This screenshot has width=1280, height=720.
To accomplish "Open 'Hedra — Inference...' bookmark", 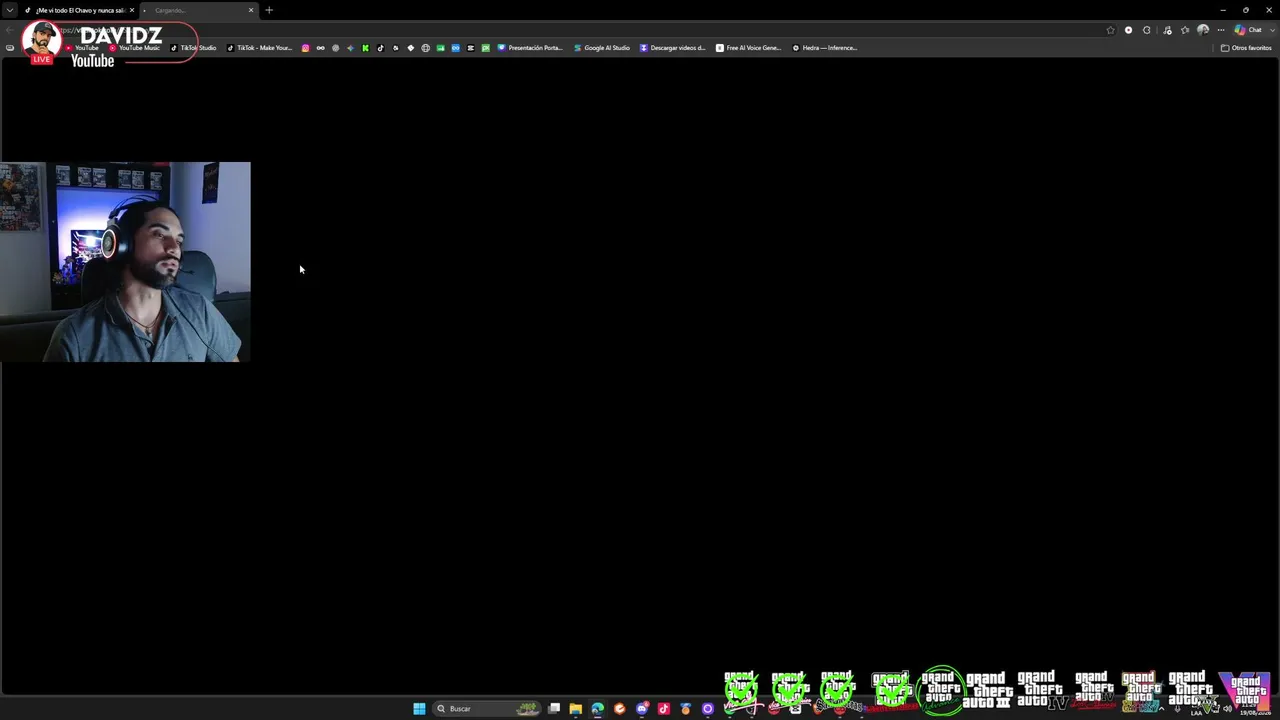I will click(825, 48).
